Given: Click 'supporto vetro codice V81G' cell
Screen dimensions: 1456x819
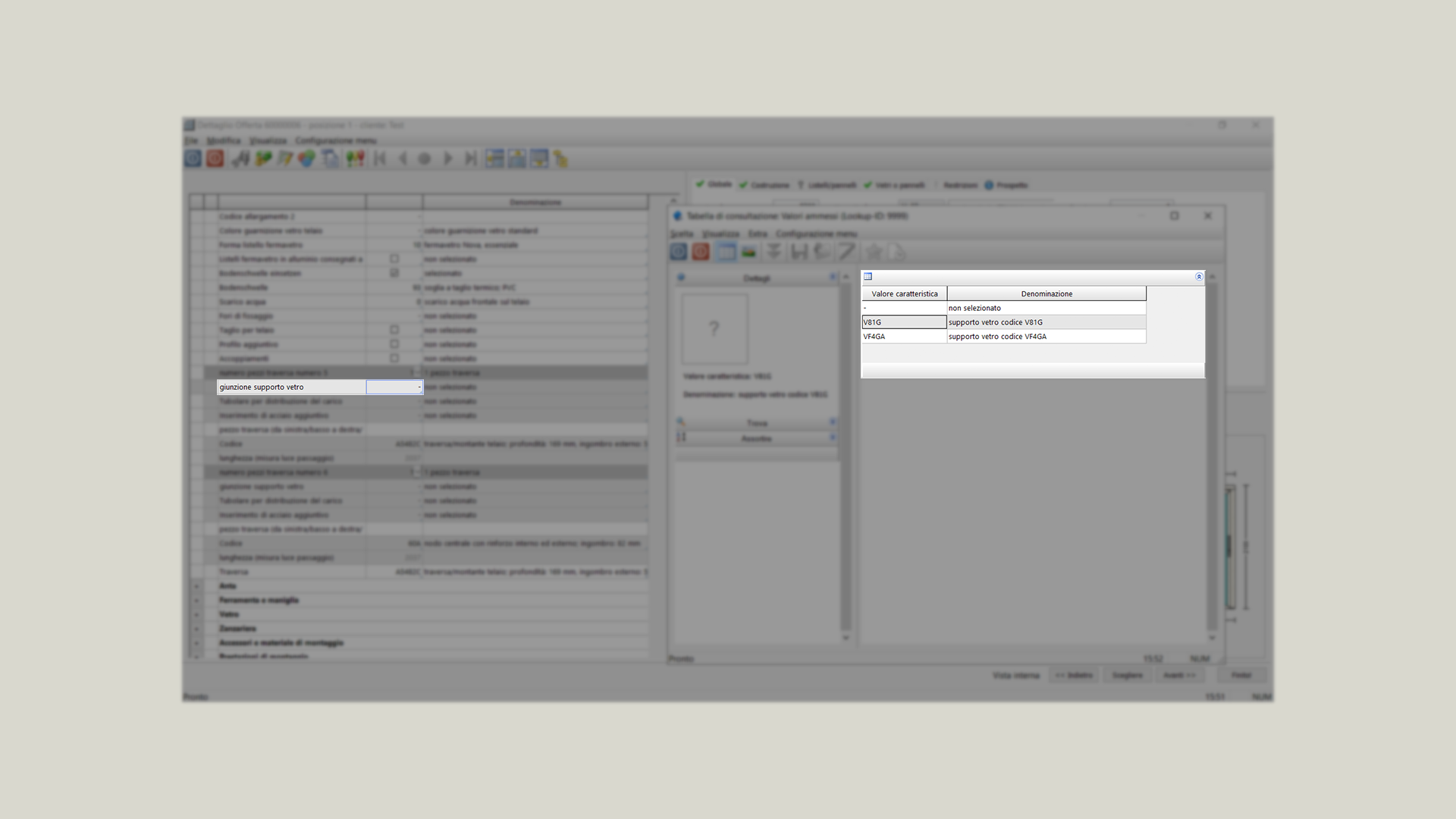Looking at the screenshot, I should (x=1046, y=322).
